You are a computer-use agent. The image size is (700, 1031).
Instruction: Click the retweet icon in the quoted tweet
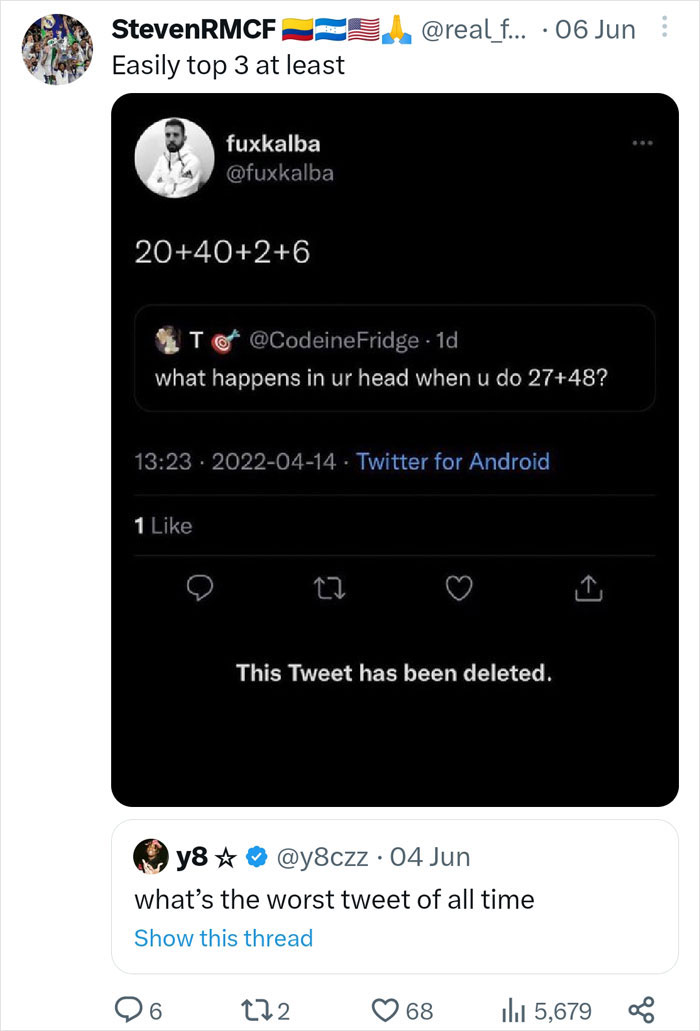click(x=331, y=588)
